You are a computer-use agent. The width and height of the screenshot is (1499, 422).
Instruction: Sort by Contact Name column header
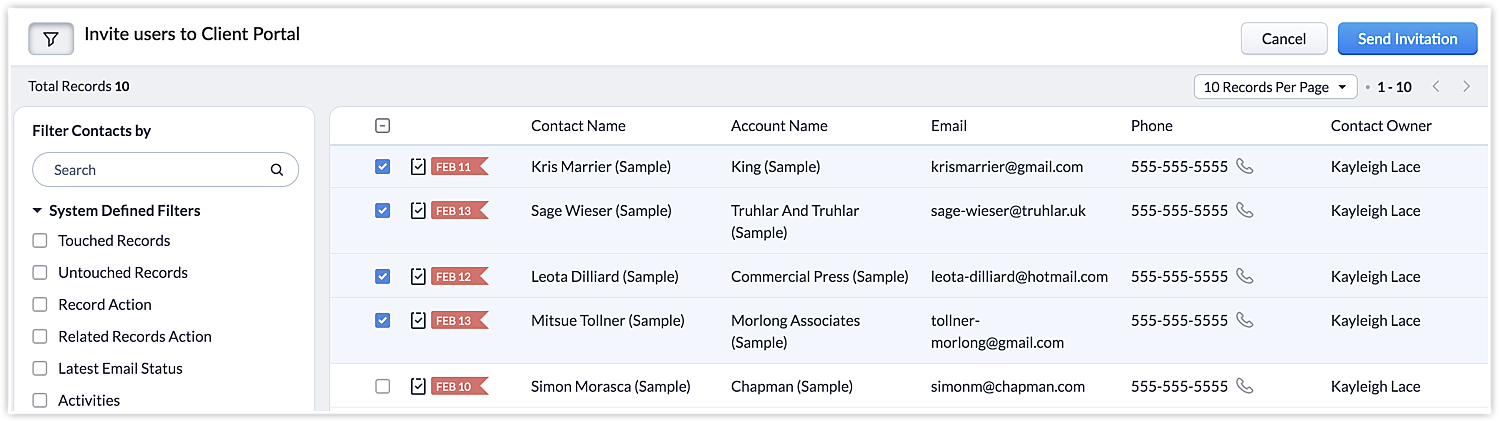point(578,126)
